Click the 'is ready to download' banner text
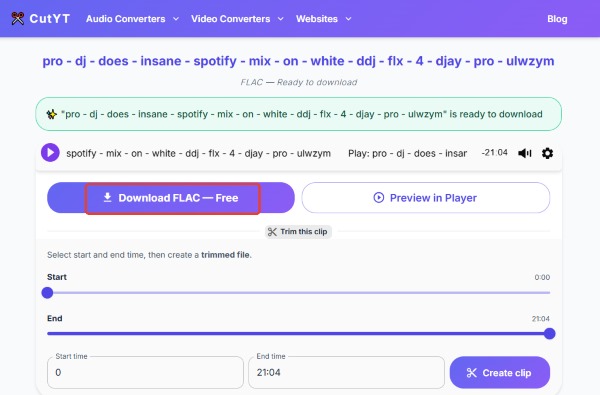Viewport: 600px width, 395px height. pyautogui.click(x=496, y=114)
